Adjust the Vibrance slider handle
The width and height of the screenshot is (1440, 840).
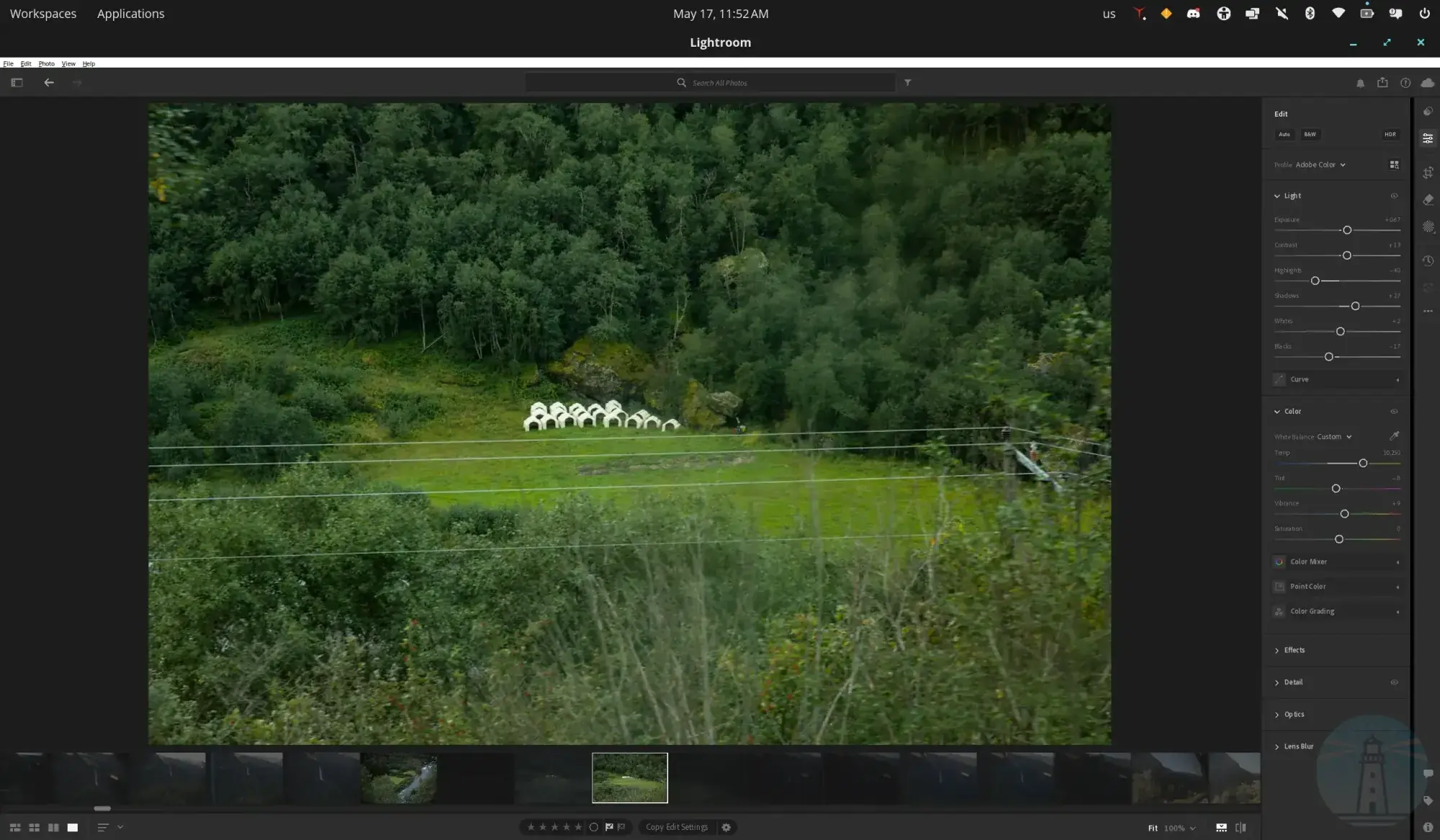[1344, 514]
